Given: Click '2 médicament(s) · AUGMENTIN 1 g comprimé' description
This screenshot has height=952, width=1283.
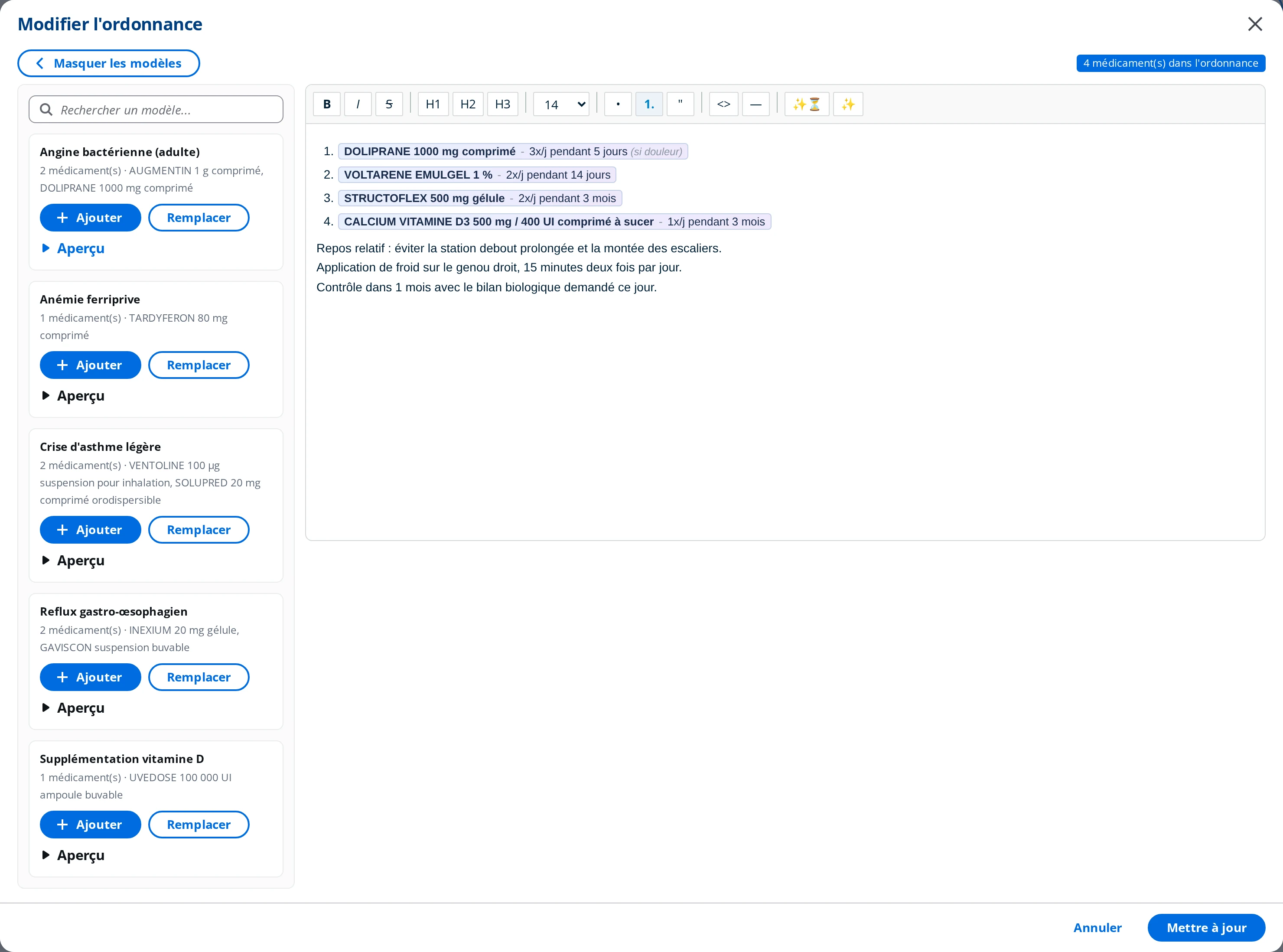Looking at the screenshot, I should point(152,179).
